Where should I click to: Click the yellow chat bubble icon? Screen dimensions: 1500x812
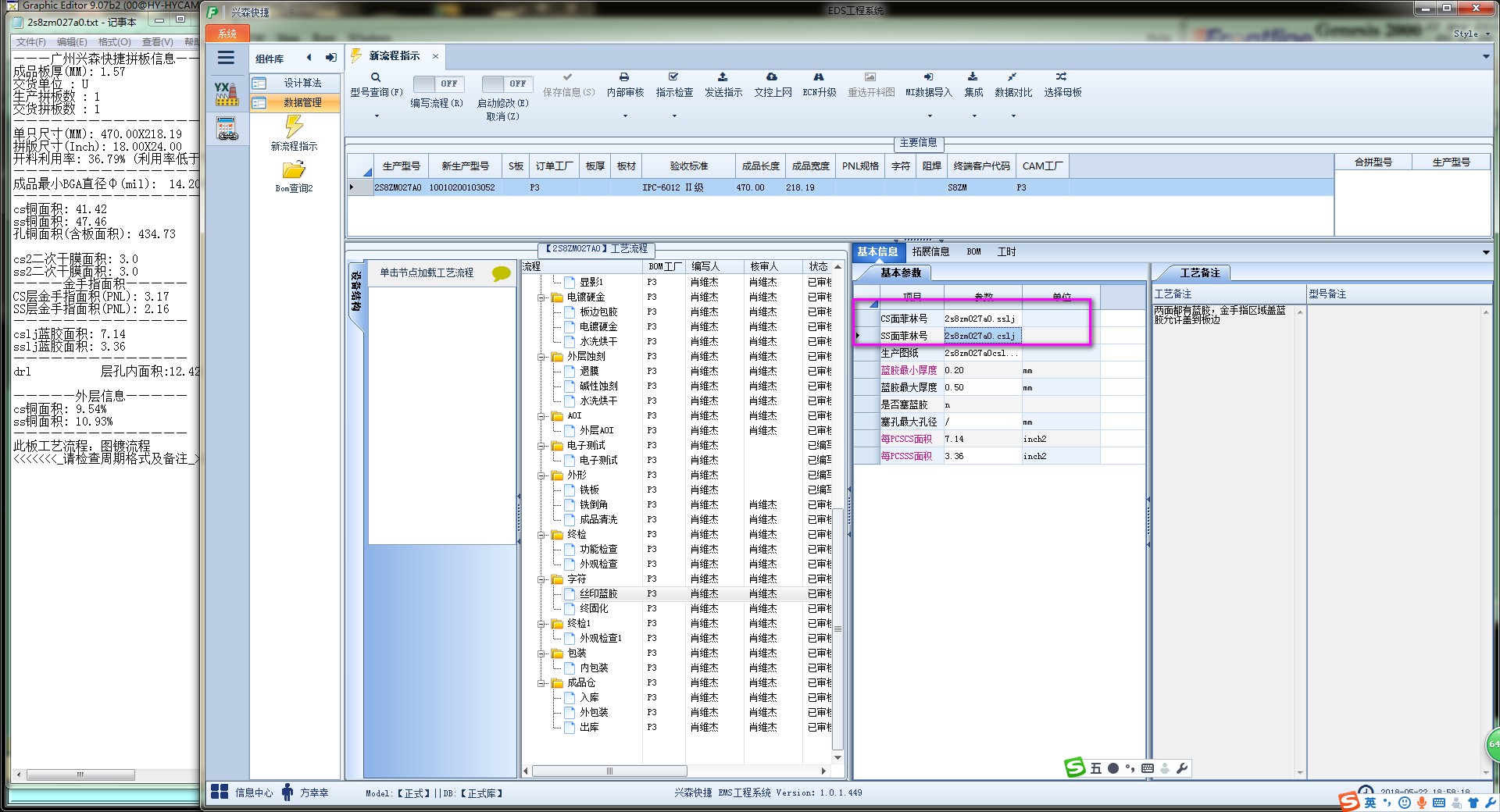(502, 273)
